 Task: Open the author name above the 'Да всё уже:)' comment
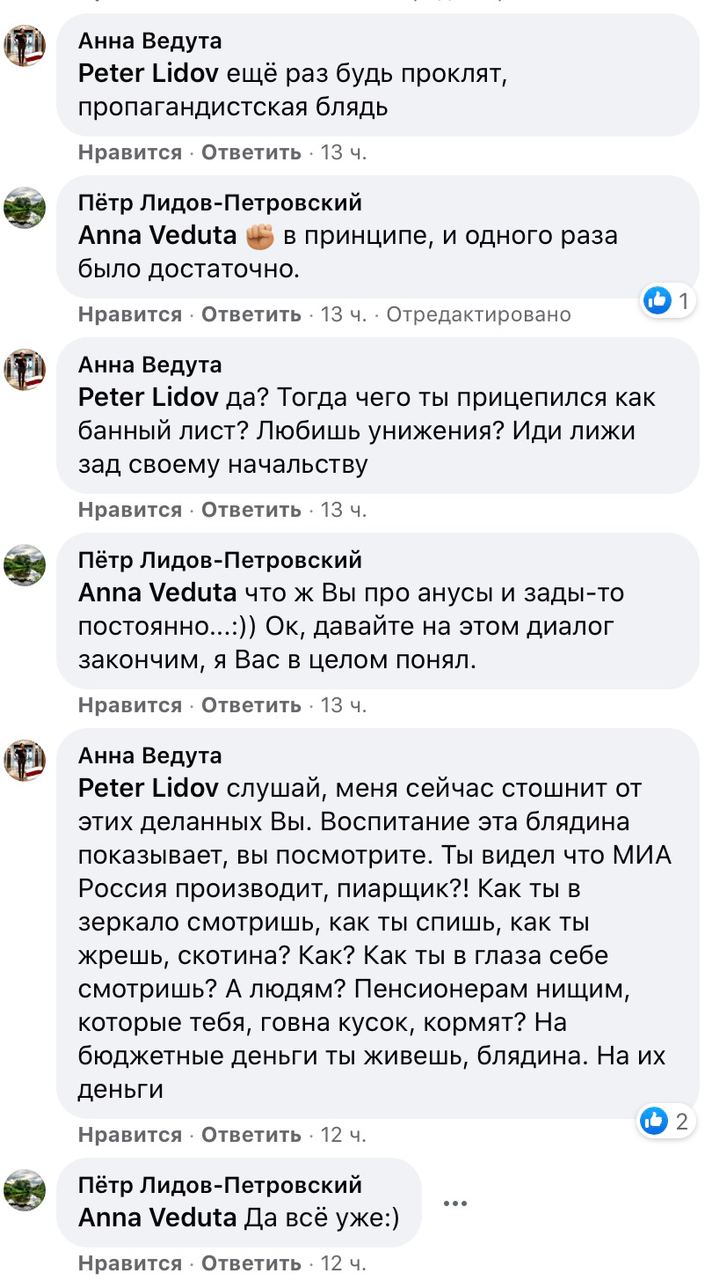pos(220,1185)
